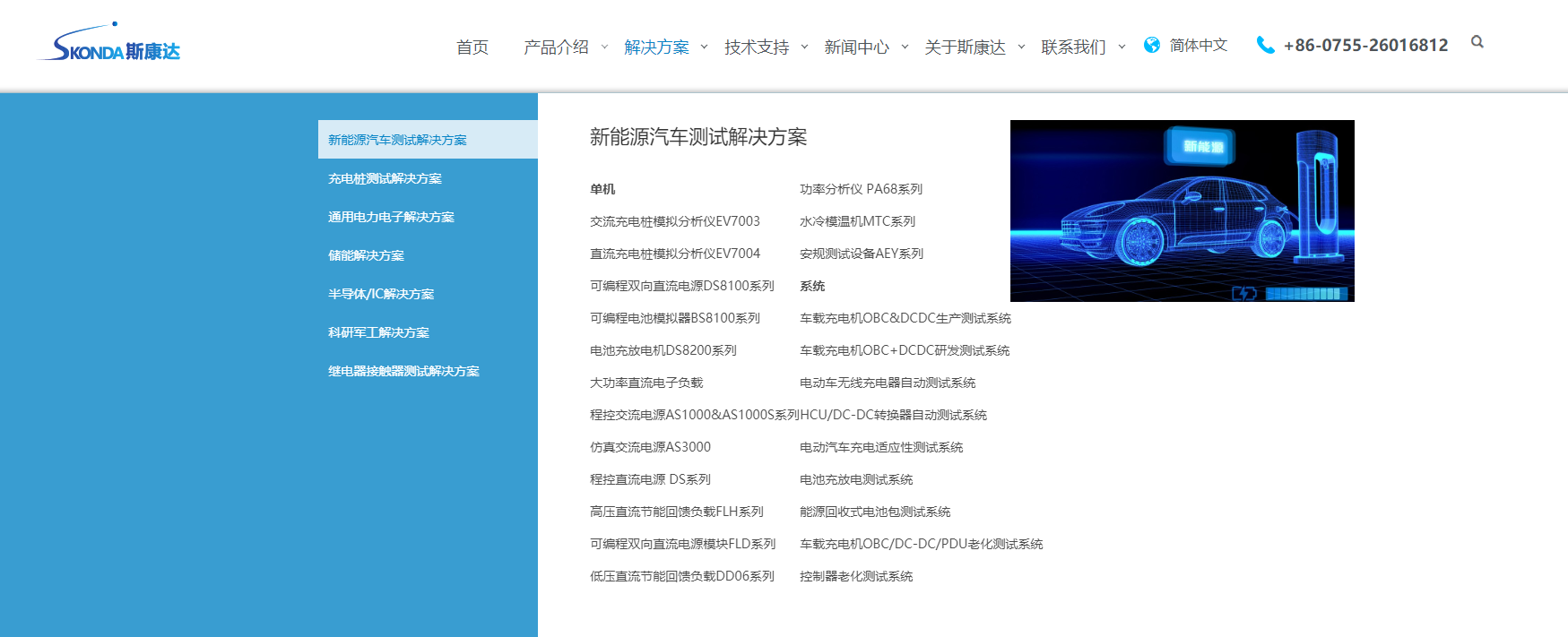This screenshot has width=1568, height=637.
Task: Expand the 新闻中心 dropdown chevron
Action: pyautogui.click(x=905, y=47)
